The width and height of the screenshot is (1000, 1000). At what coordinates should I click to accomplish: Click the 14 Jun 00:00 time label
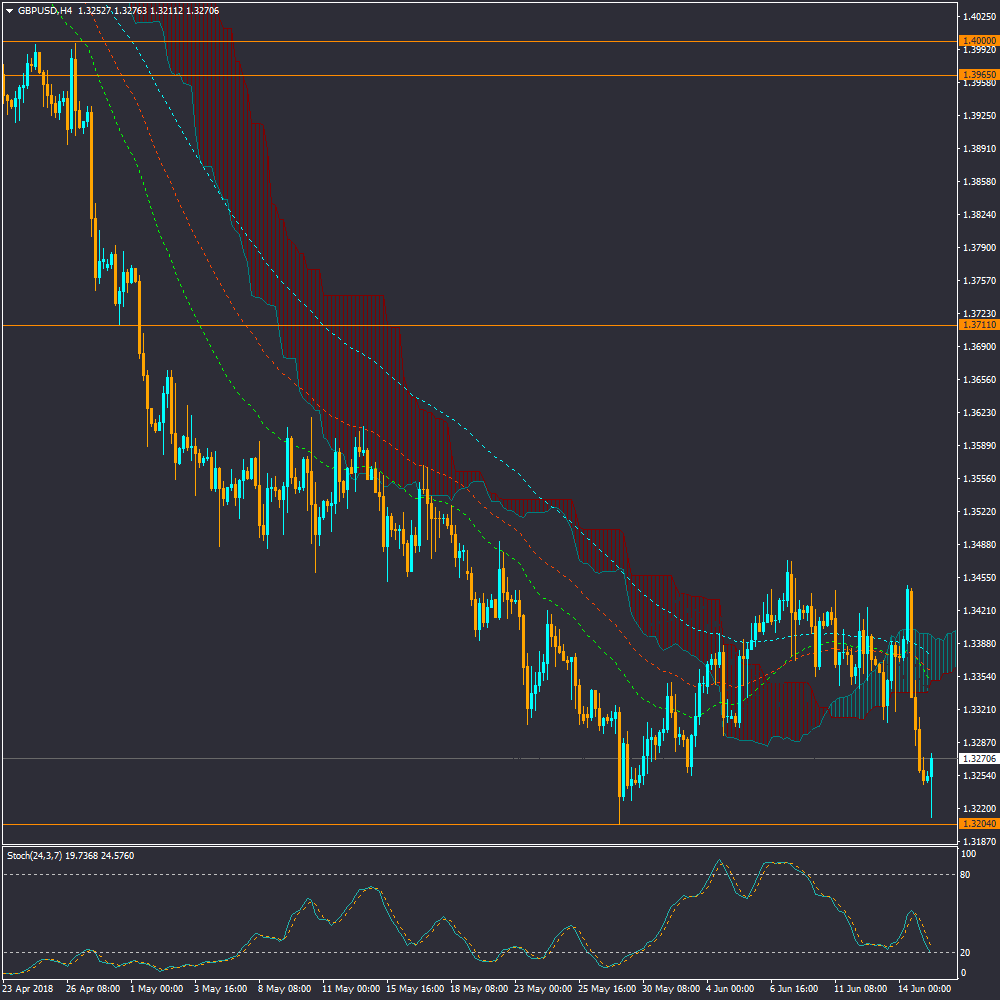click(924, 989)
